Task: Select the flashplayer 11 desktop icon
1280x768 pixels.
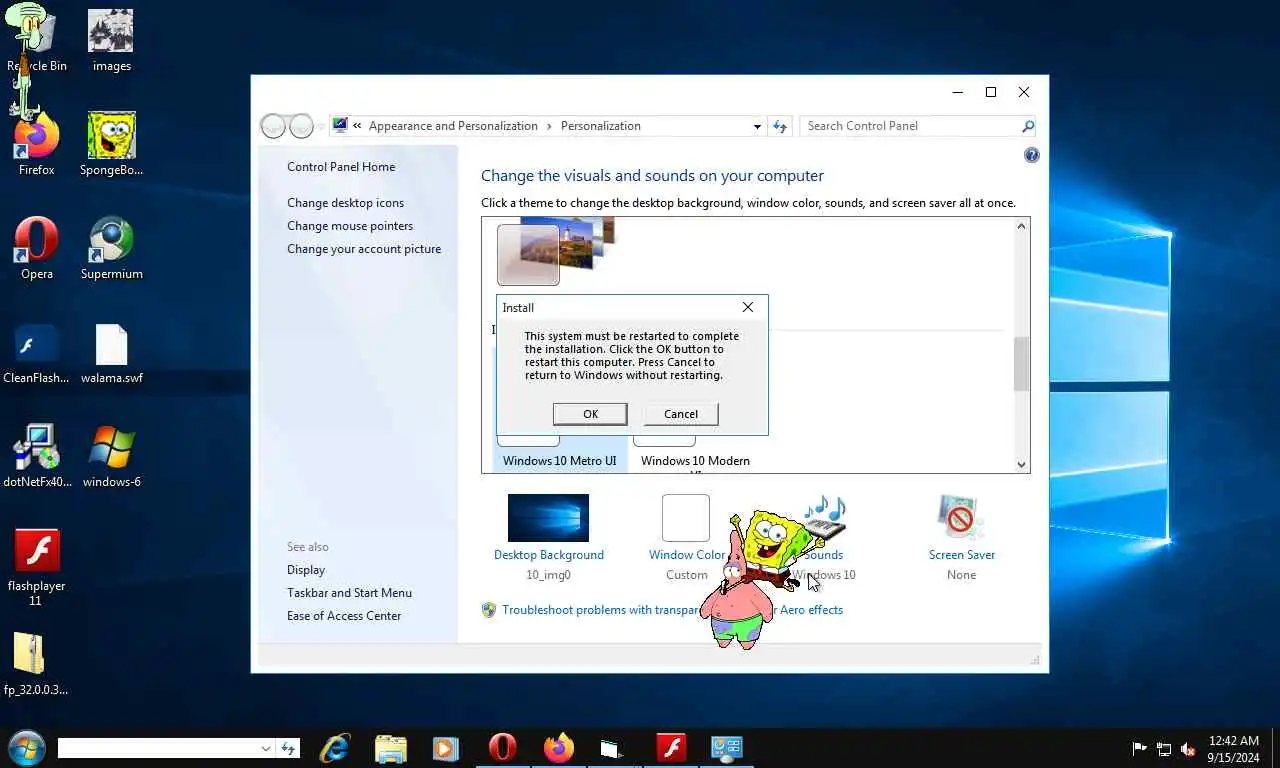Action: point(37,567)
